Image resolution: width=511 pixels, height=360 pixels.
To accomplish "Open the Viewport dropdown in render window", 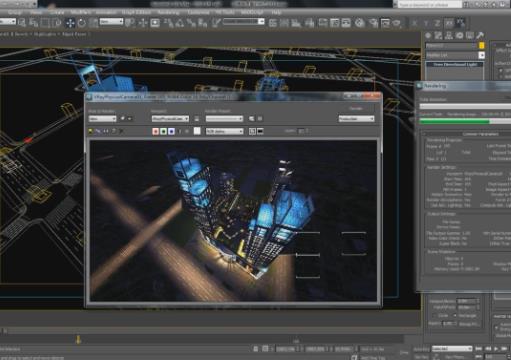I will (x=170, y=119).
